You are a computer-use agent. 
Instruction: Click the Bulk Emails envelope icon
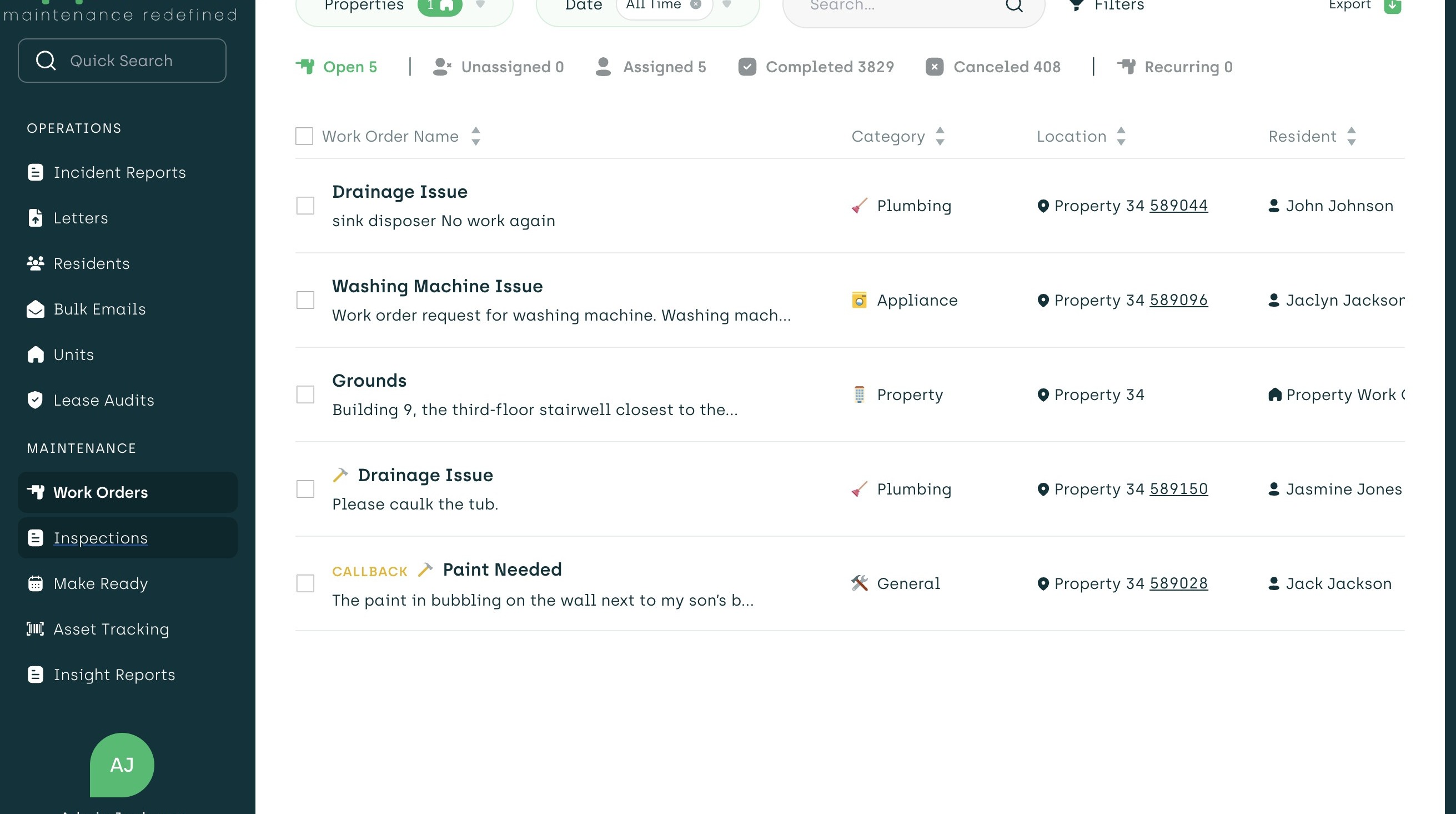click(x=35, y=309)
